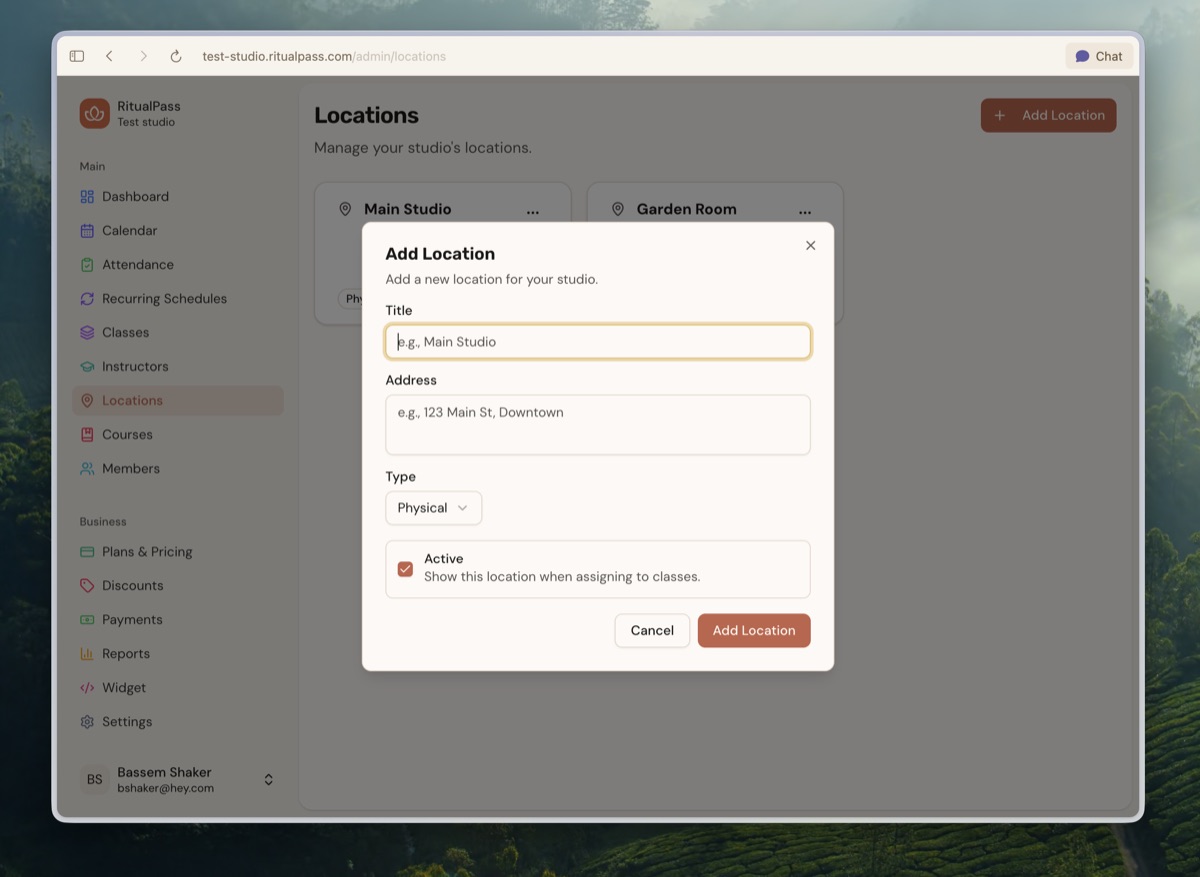Click the Dashboard grid icon in sidebar
This screenshot has width=1200, height=877.
[x=87, y=197]
